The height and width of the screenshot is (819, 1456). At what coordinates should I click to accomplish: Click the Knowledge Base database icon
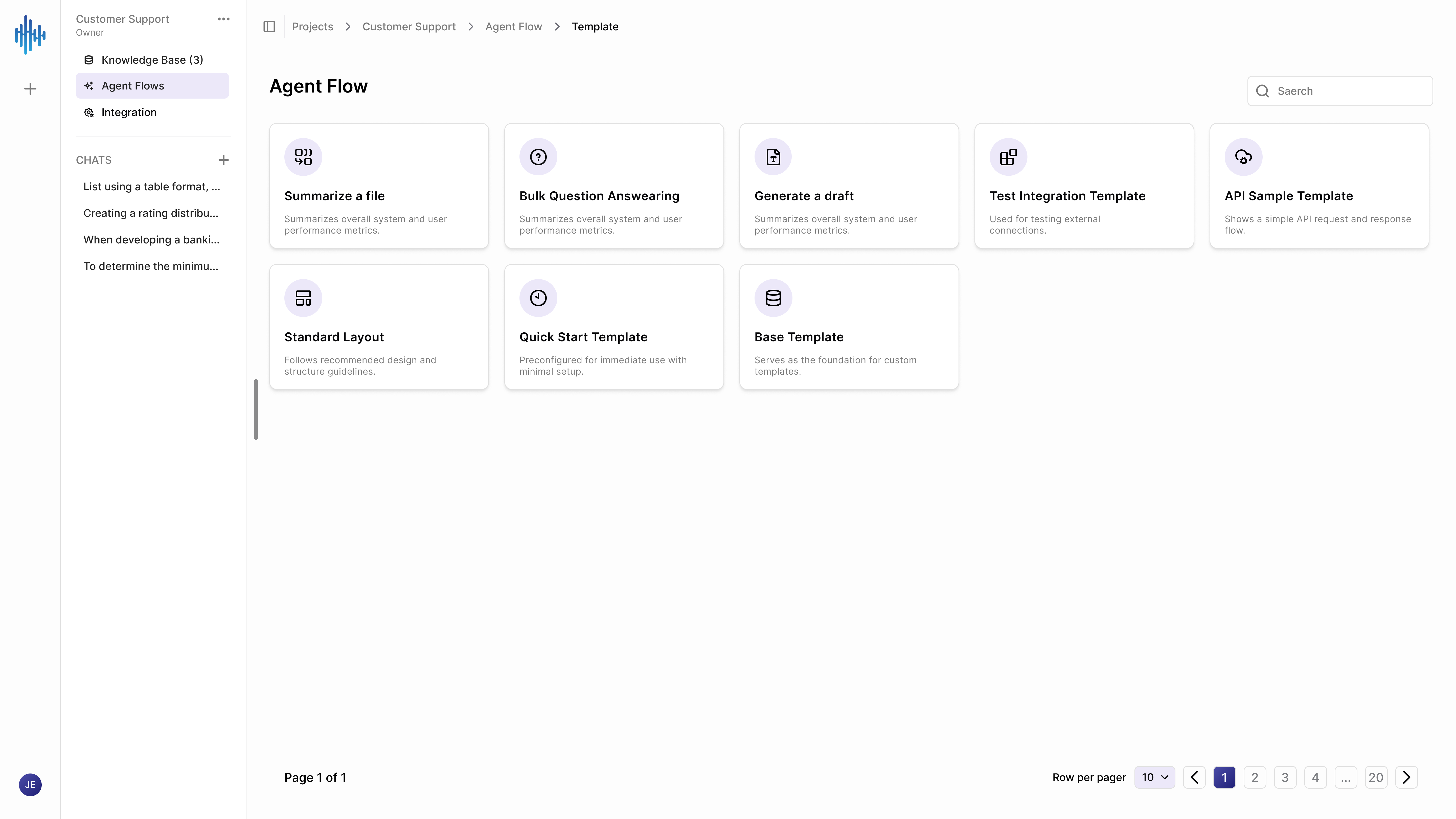89,60
